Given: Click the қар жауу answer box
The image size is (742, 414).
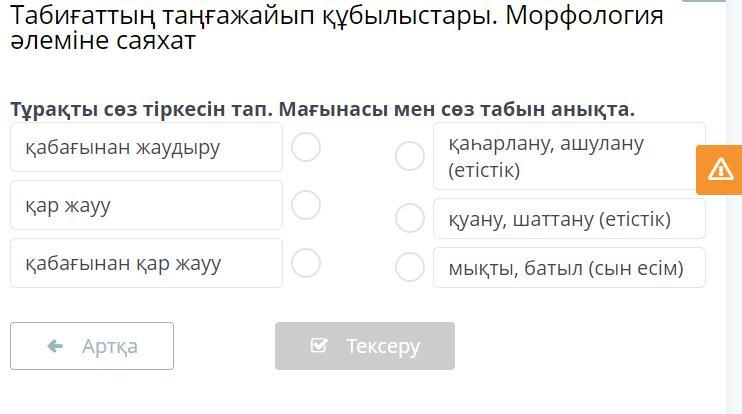Looking at the screenshot, I should 146,206.
